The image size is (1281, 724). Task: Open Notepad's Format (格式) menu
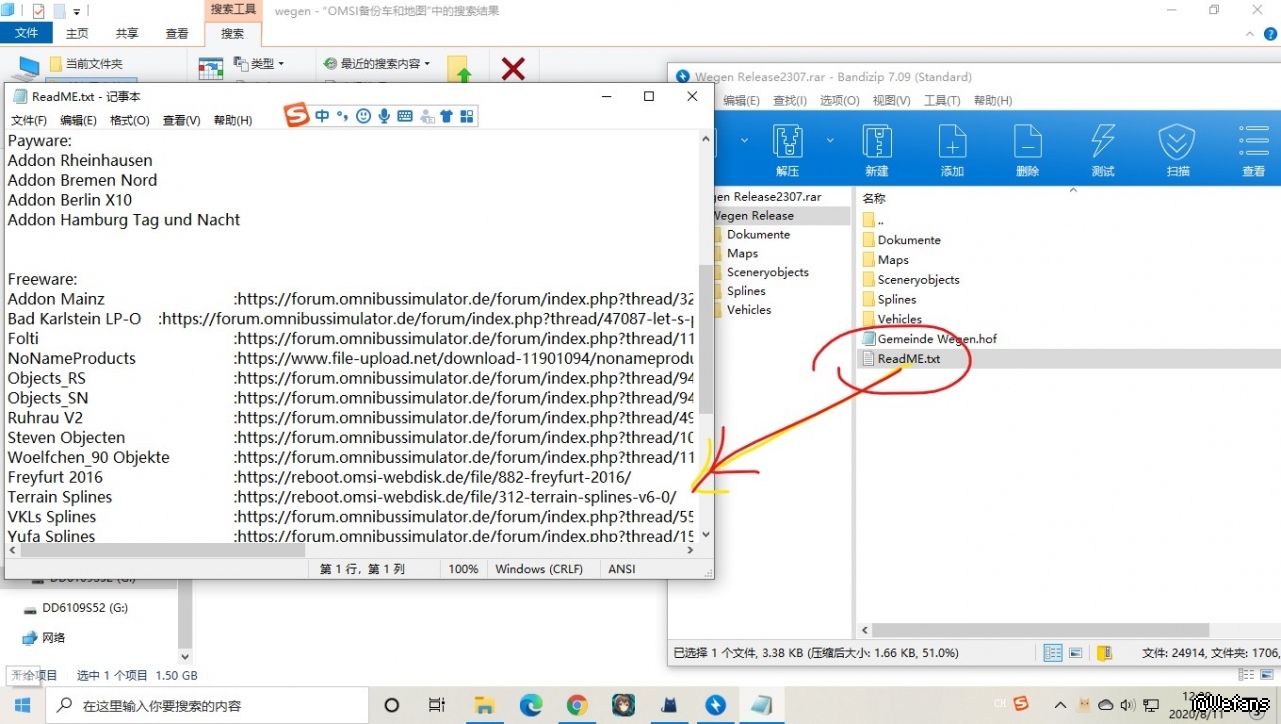[x=129, y=120]
